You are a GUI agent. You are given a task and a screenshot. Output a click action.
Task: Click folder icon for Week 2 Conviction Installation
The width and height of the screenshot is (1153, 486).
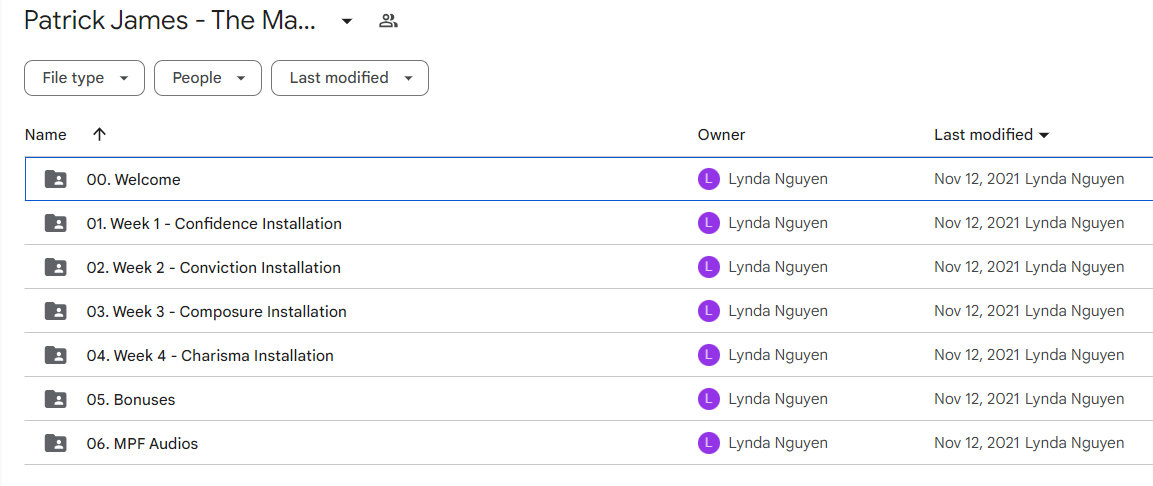[55, 267]
